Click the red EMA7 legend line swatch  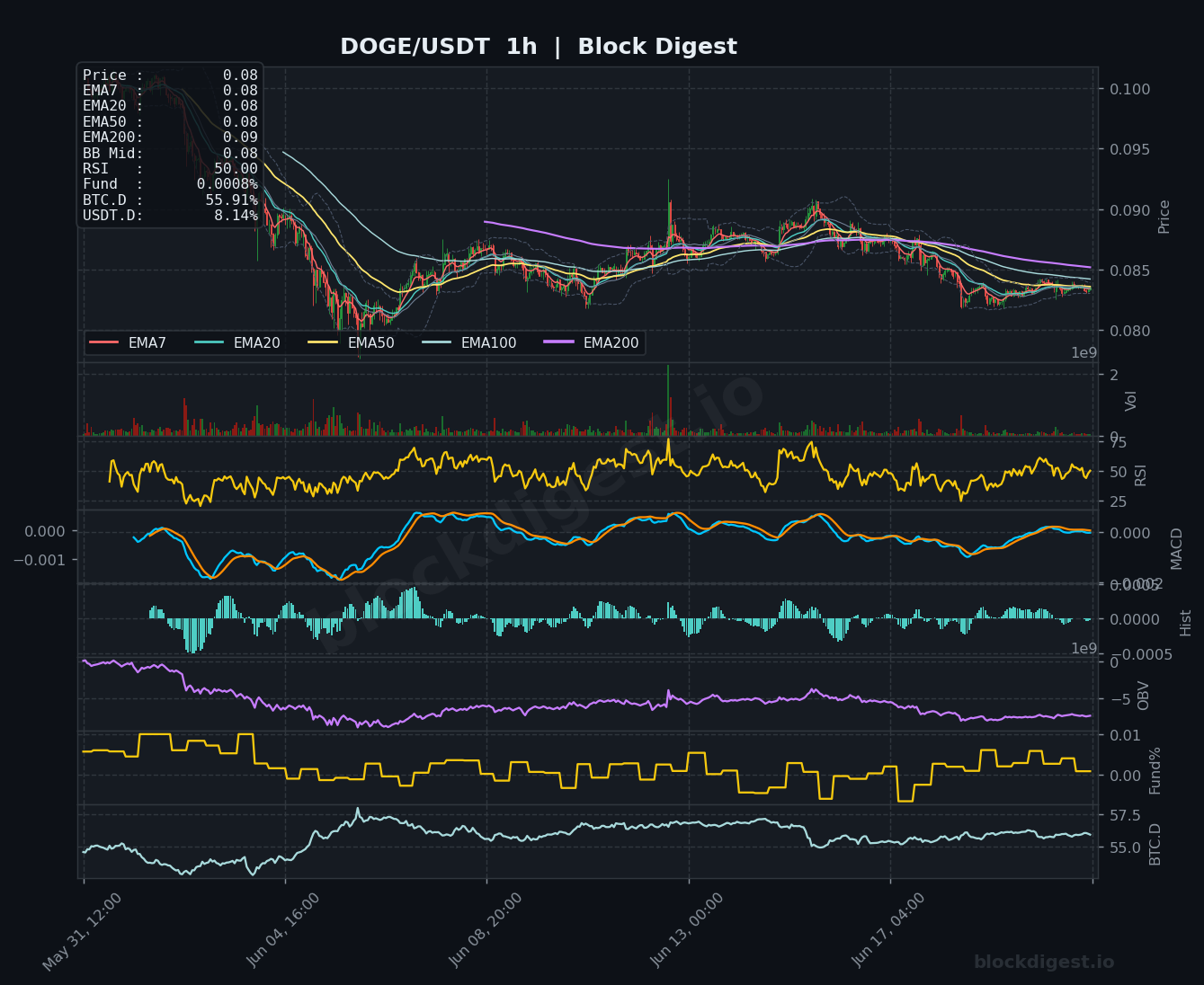point(103,342)
